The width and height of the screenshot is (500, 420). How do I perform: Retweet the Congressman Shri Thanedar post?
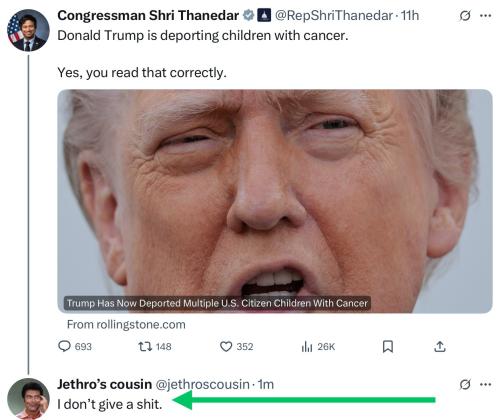coord(155,347)
